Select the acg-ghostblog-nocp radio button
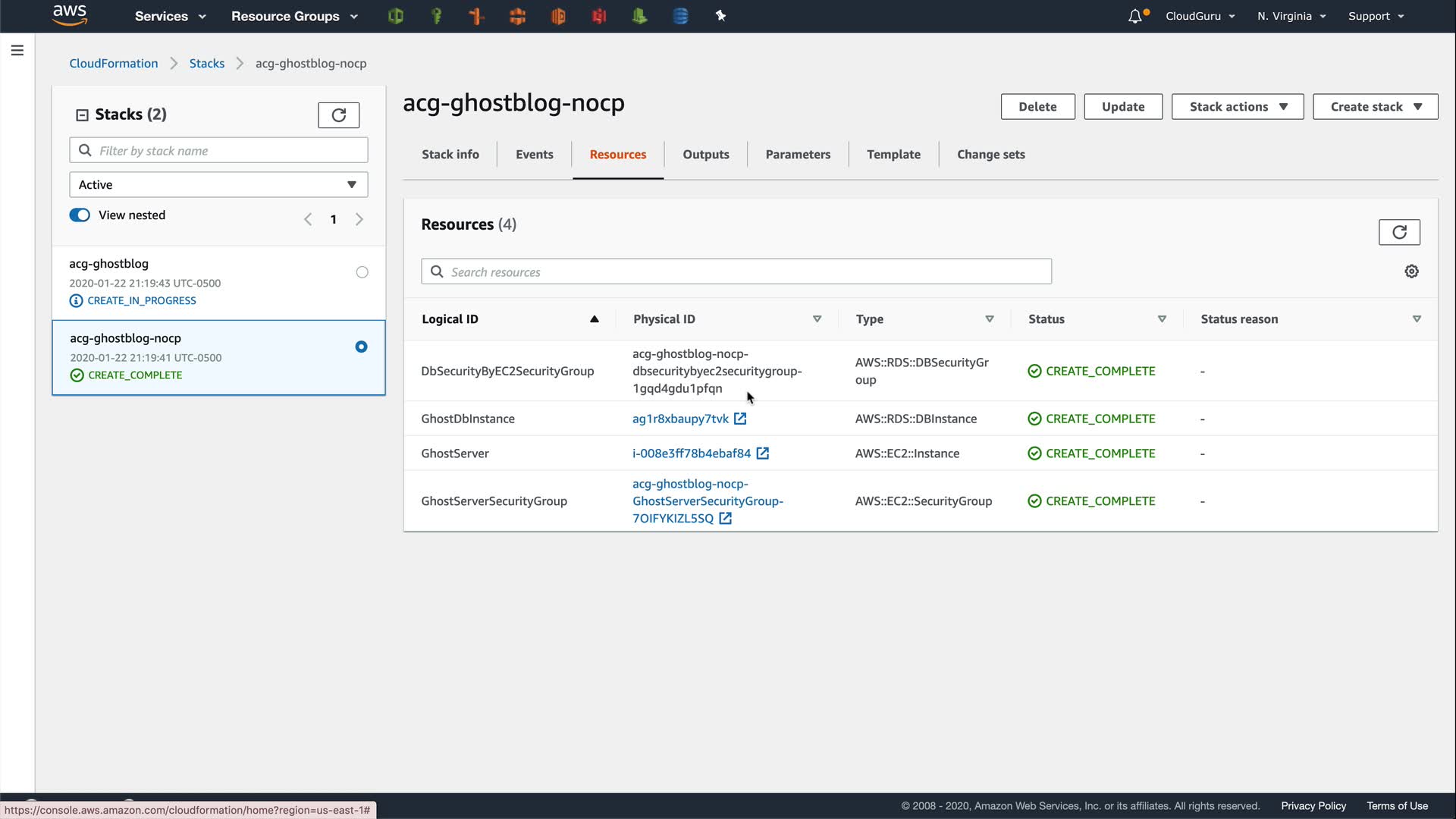The width and height of the screenshot is (1456, 819). click(361, 347)
